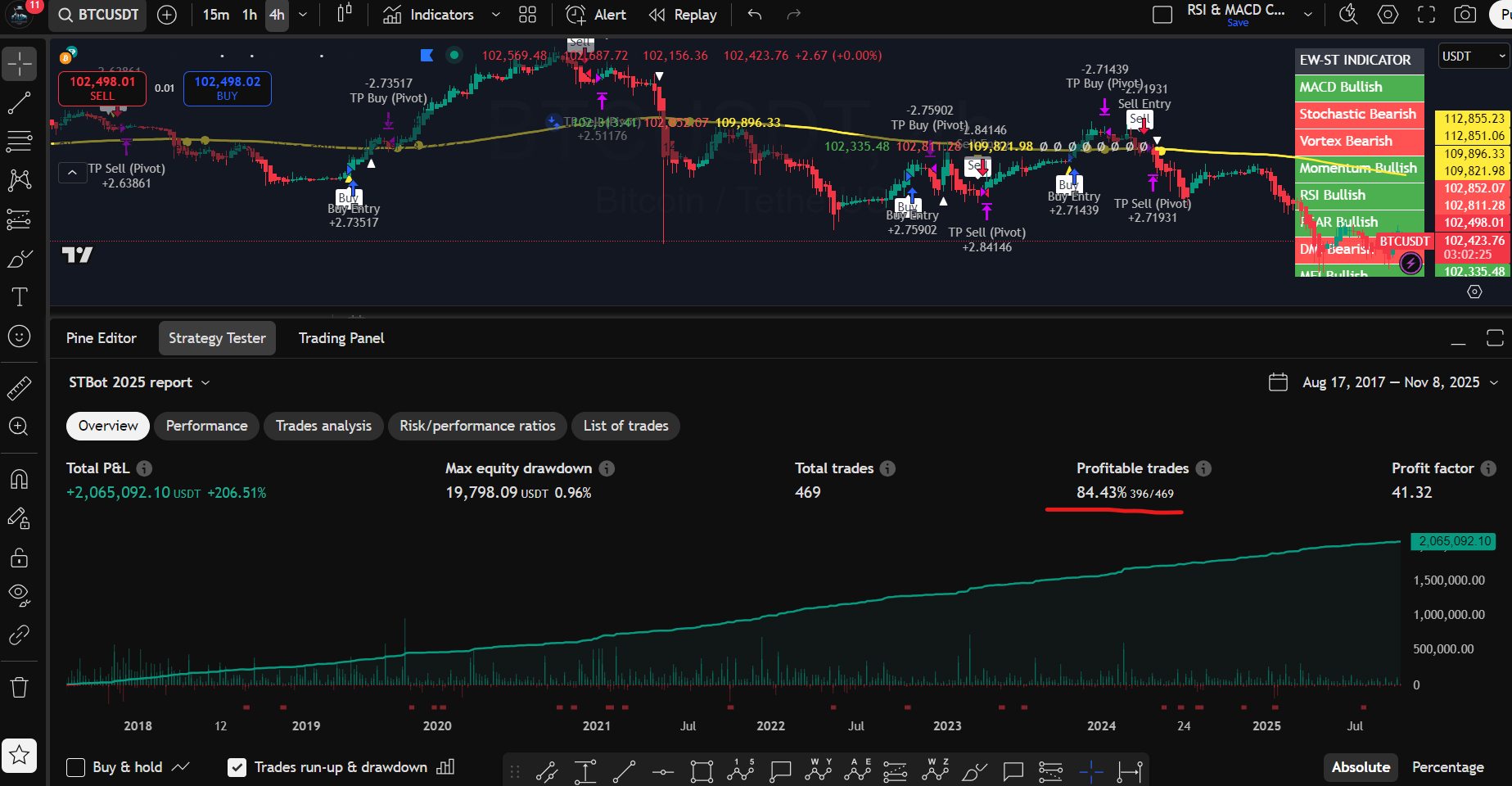The height and width of the screenshot is (786, 1512).
Task: Open indicator templates grid icon
Action: click(528, 15)
